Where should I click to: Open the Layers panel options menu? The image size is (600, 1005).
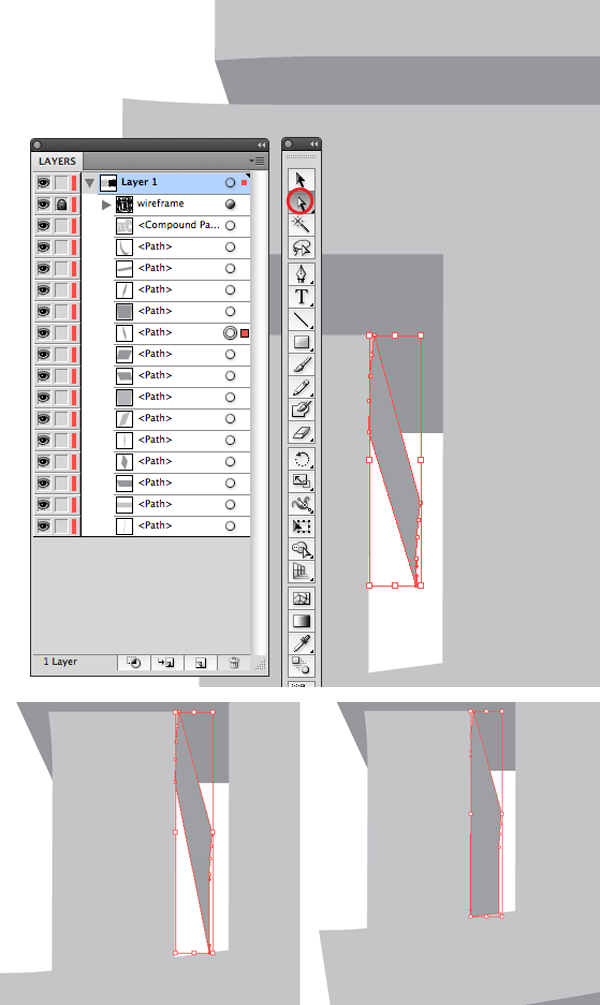[x=257, y=161]
